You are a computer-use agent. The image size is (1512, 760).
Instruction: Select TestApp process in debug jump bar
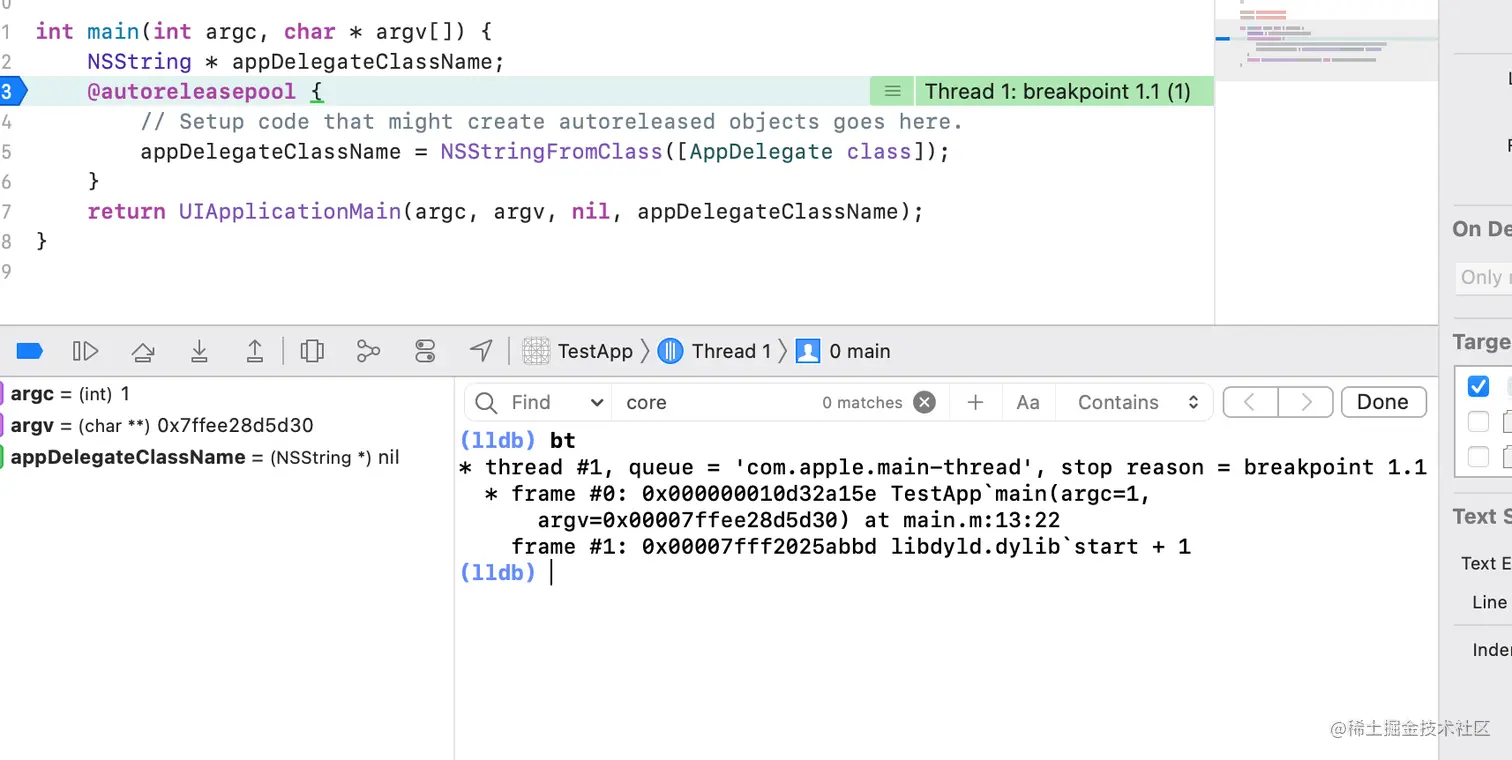(578, 351)
